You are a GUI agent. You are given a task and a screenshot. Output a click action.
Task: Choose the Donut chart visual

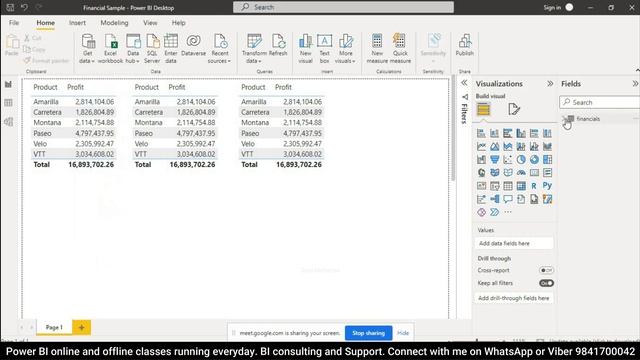pyautogui.click(x=534, y=160)
